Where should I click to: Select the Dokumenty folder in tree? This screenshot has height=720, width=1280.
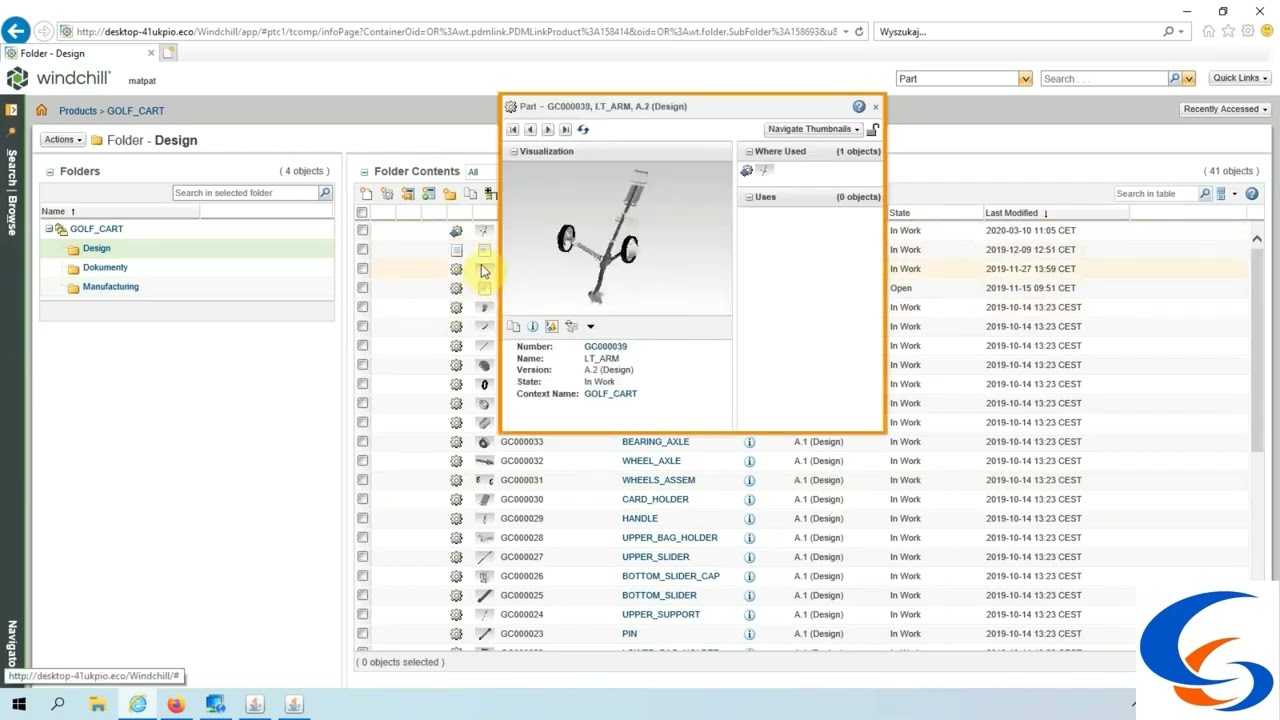click(x=105, y=268)
